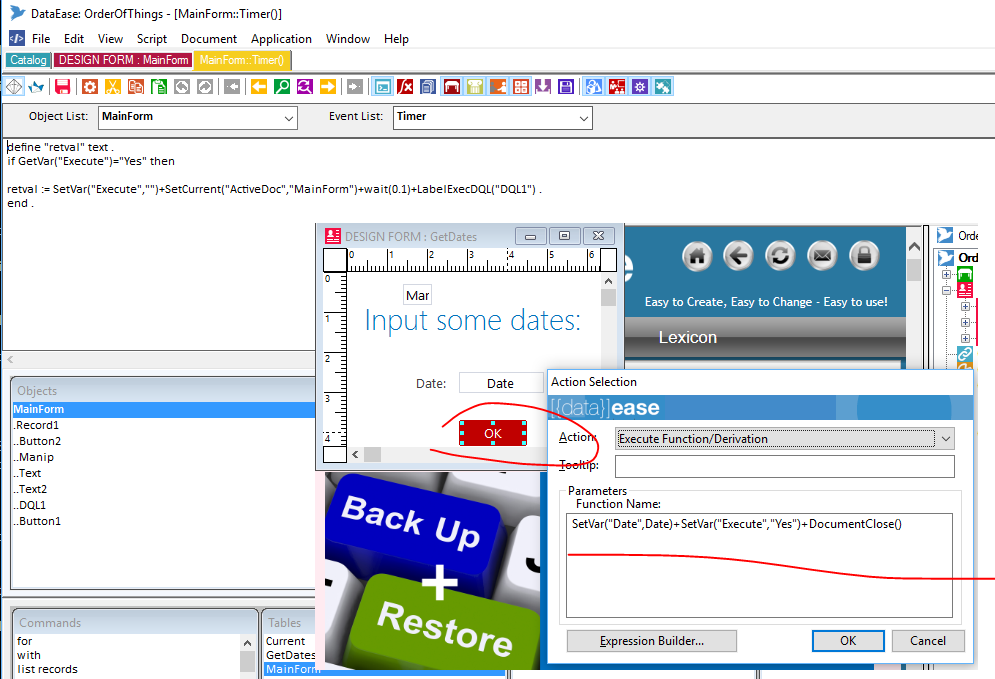Open the Script menu

pos(152,39)
